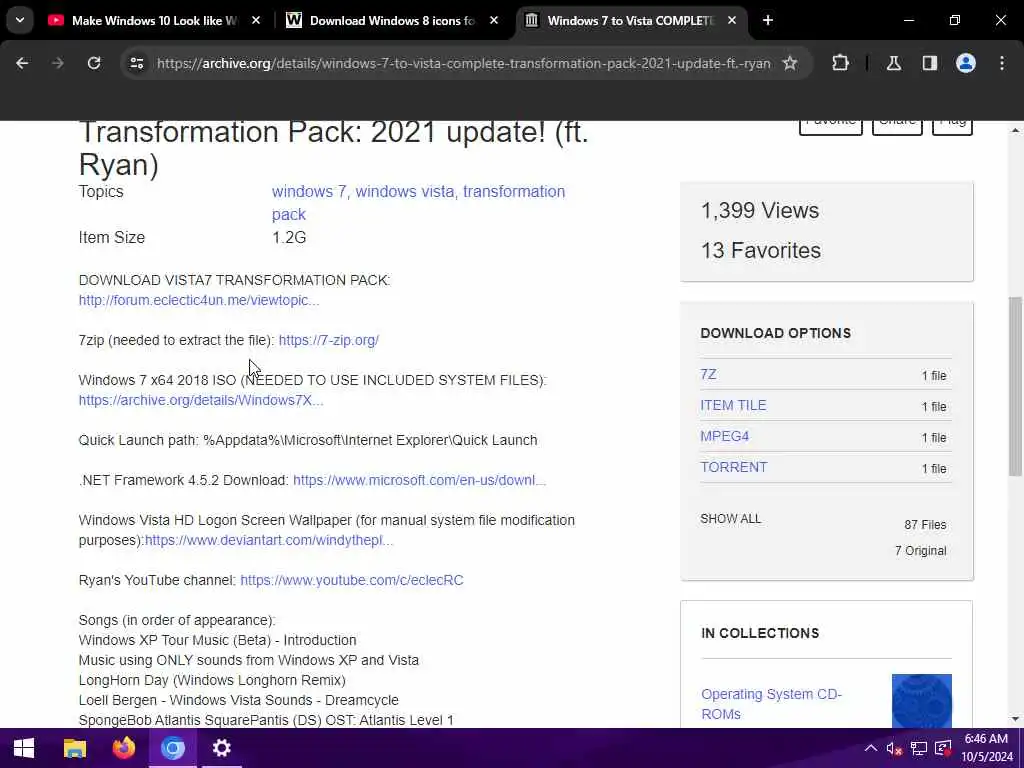Click SHOW ALL download files
The height and width of the screenshot is (768, 1024).
[731, 519]
